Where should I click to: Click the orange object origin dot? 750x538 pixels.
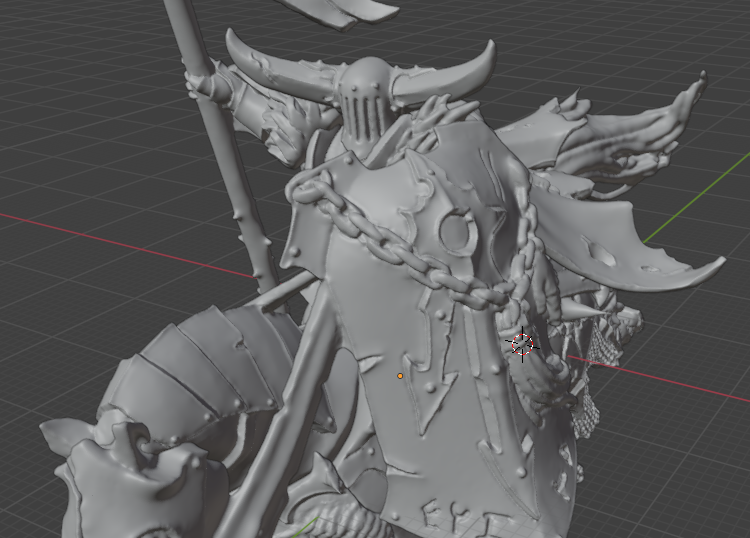pyautogui.click(x=400, y=376)
